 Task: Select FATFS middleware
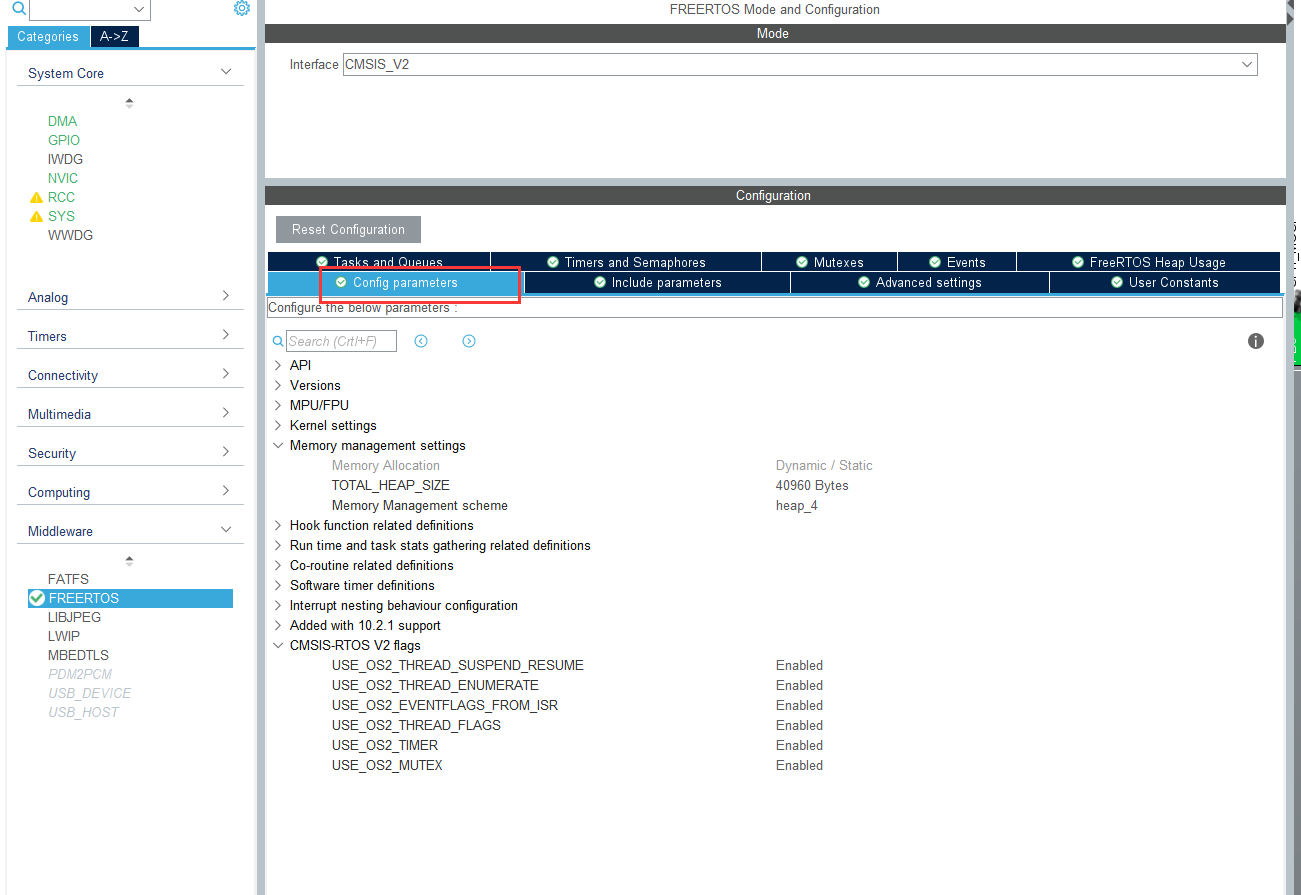68,579
